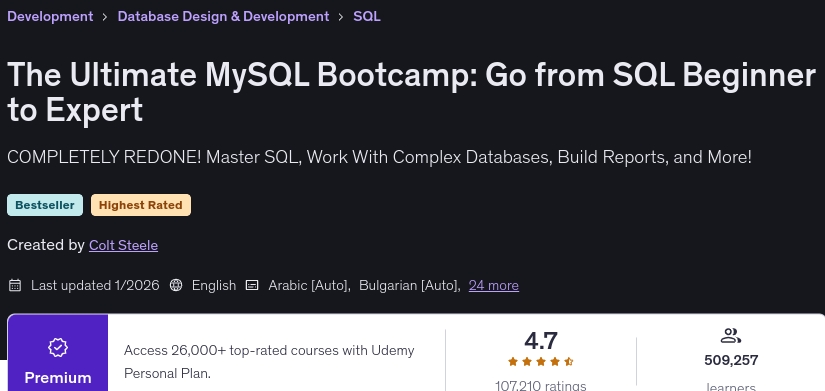Click the 107,210 ratings text
The height and width of the screenshot is (391, 825).
coord(540,386)
